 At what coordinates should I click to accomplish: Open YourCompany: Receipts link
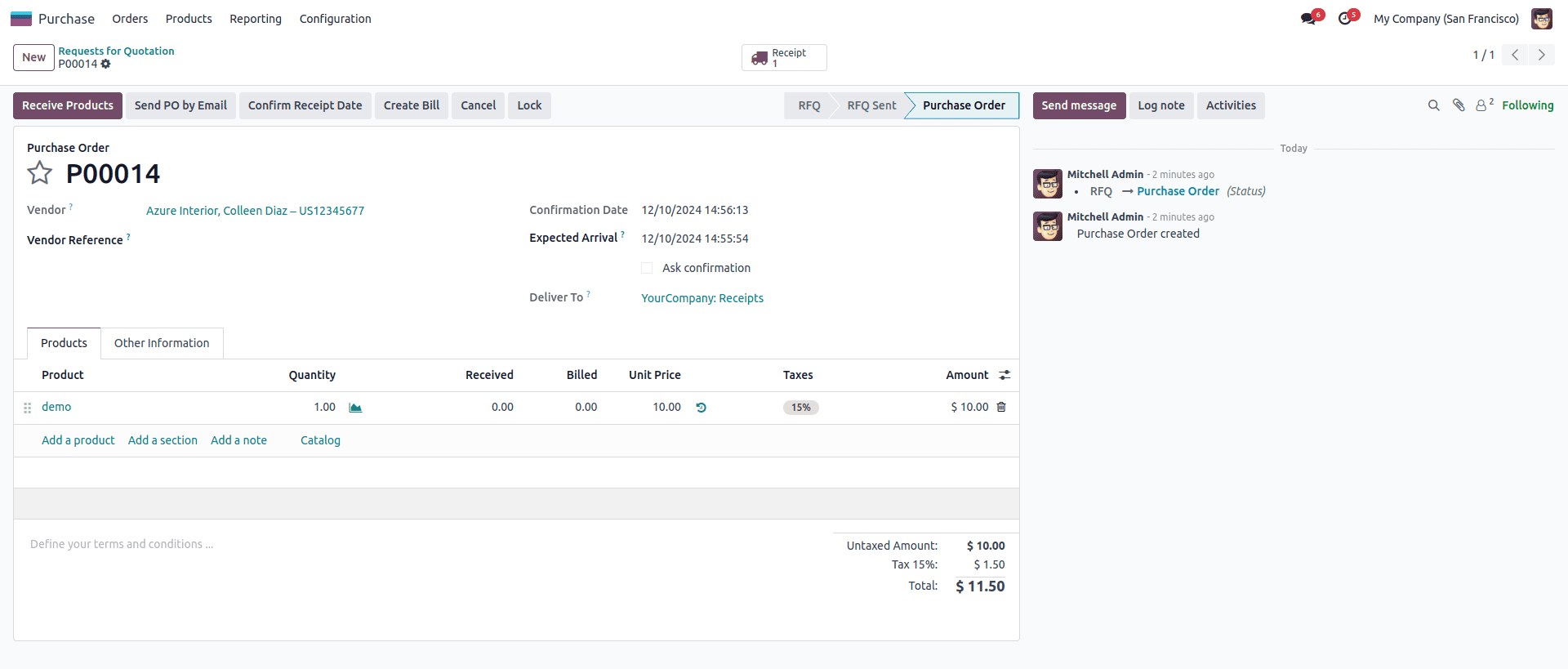coord(702,298)
